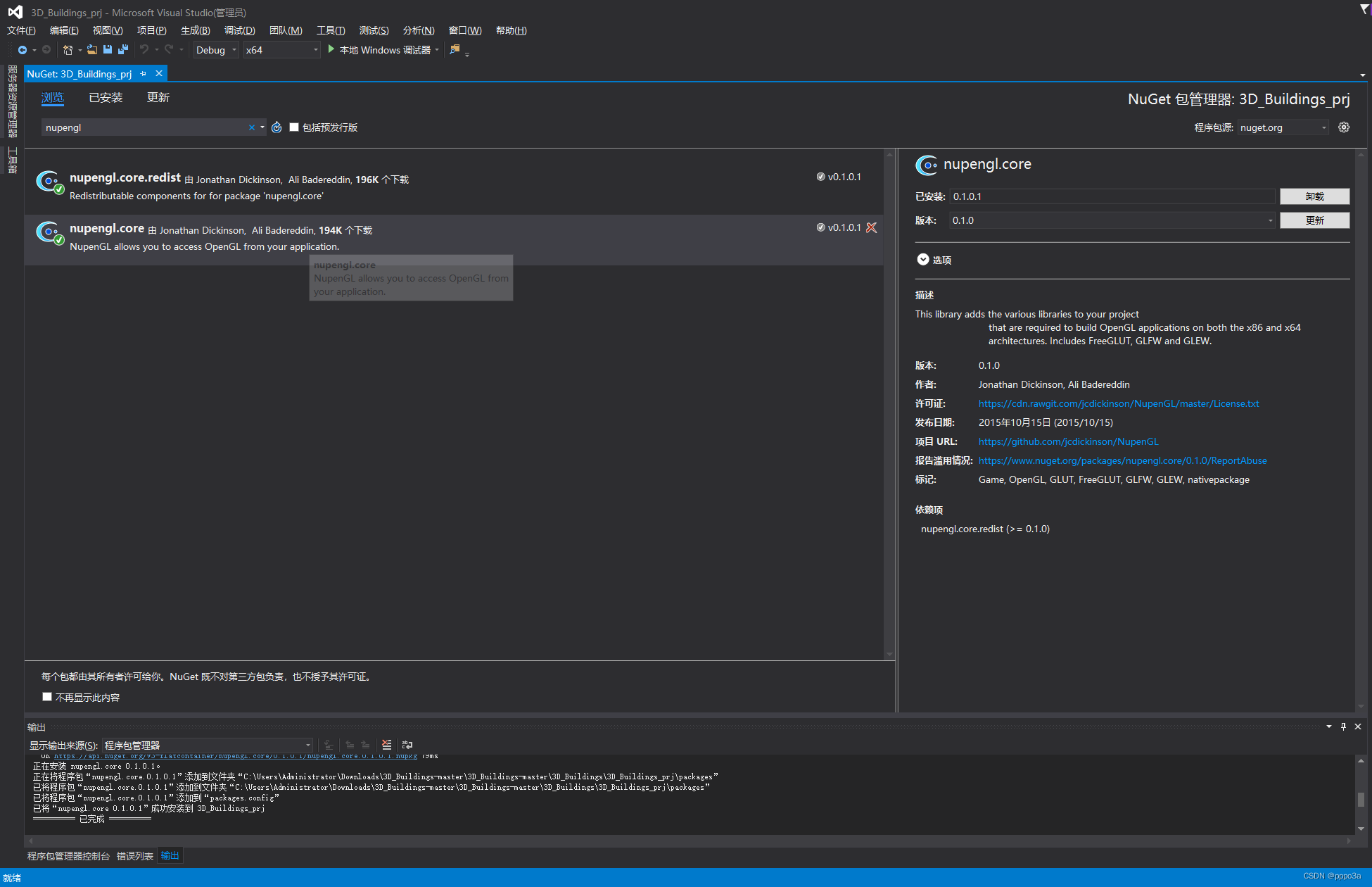This screenshot has height=887, width=1372.
Task: Switch to the 已安装 tab
Action: [105, 97]
